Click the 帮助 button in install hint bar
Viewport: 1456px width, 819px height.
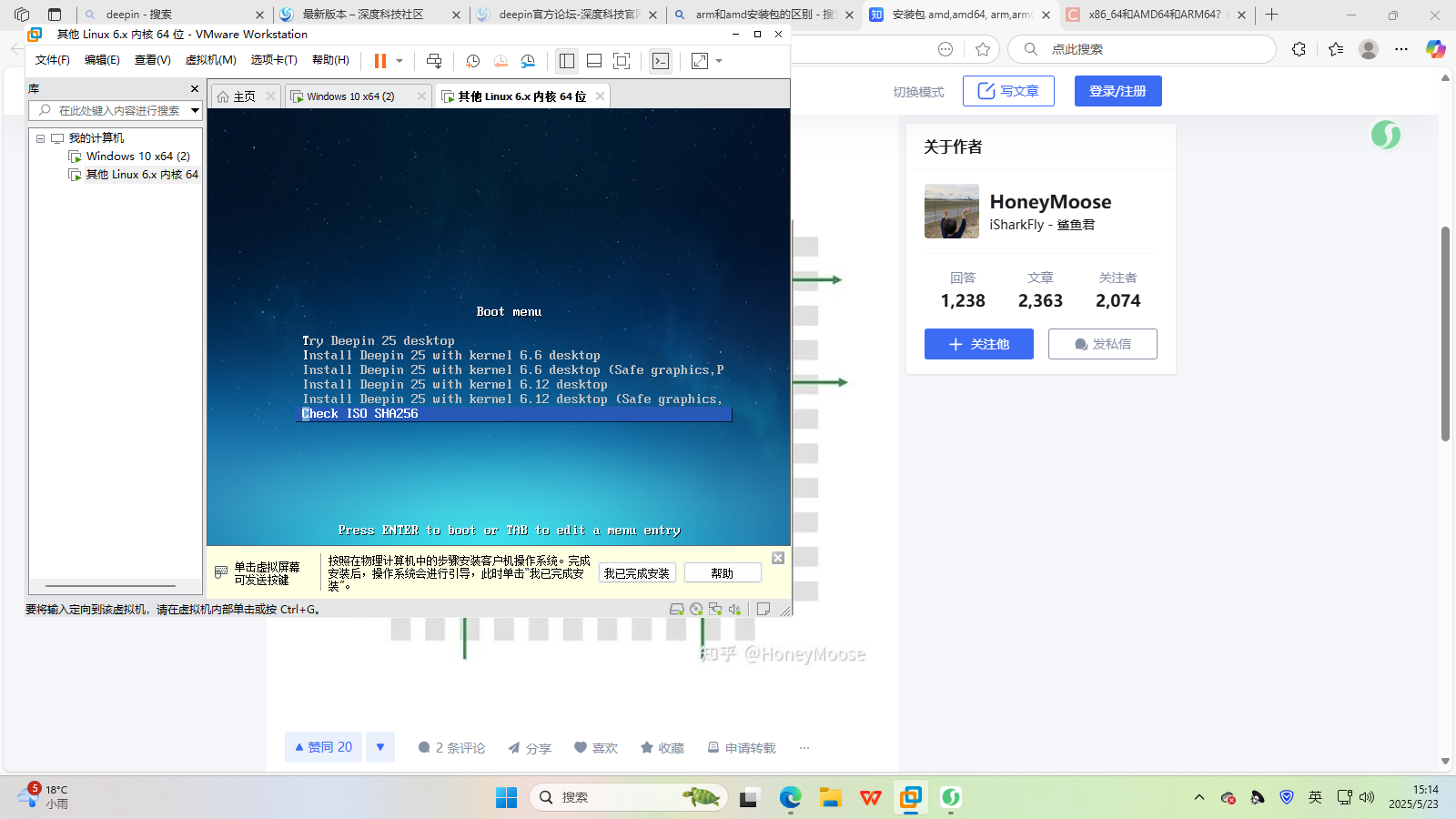pos(723,573)
